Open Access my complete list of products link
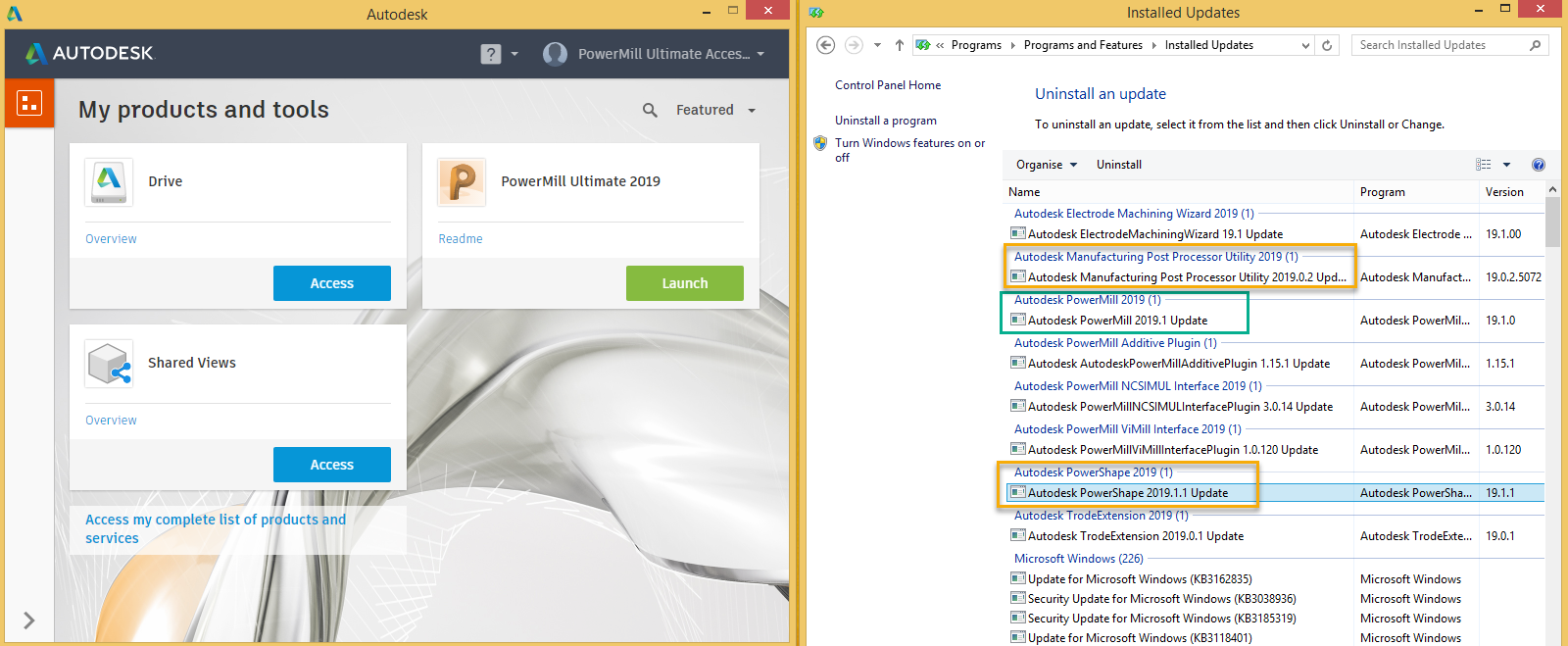Viewport: 1568px width, 646px height. 216,528
